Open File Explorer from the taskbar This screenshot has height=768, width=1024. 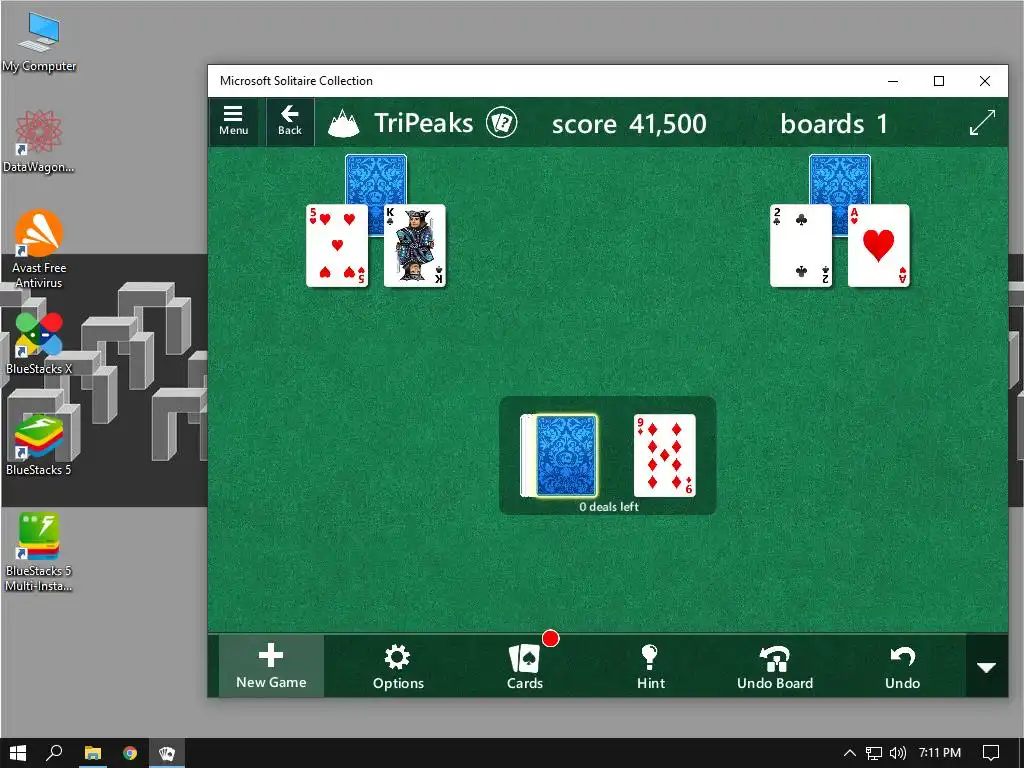[x=93, y=753]
